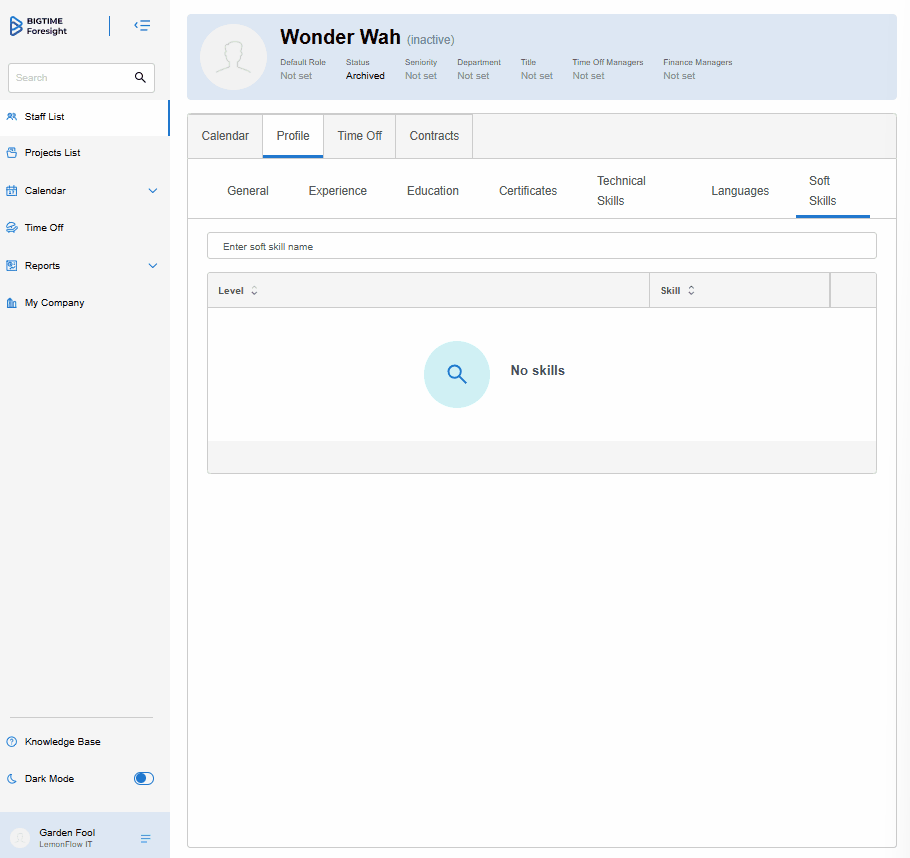Open the user menu icon beside Garden Fool
910x858 pixels.
(146, 838)
